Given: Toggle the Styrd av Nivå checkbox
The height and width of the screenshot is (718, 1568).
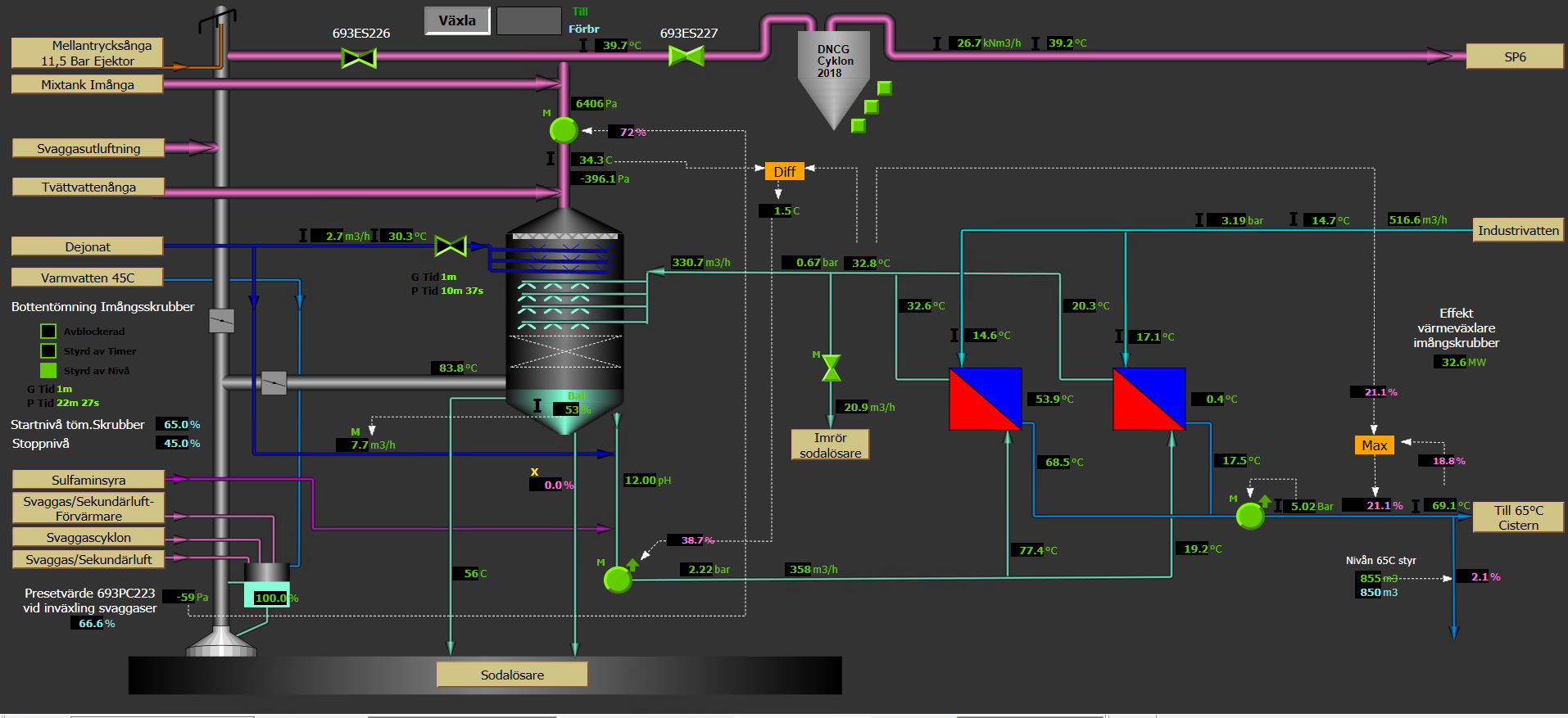Looking at the screenshot, I should tap(48, 371).
